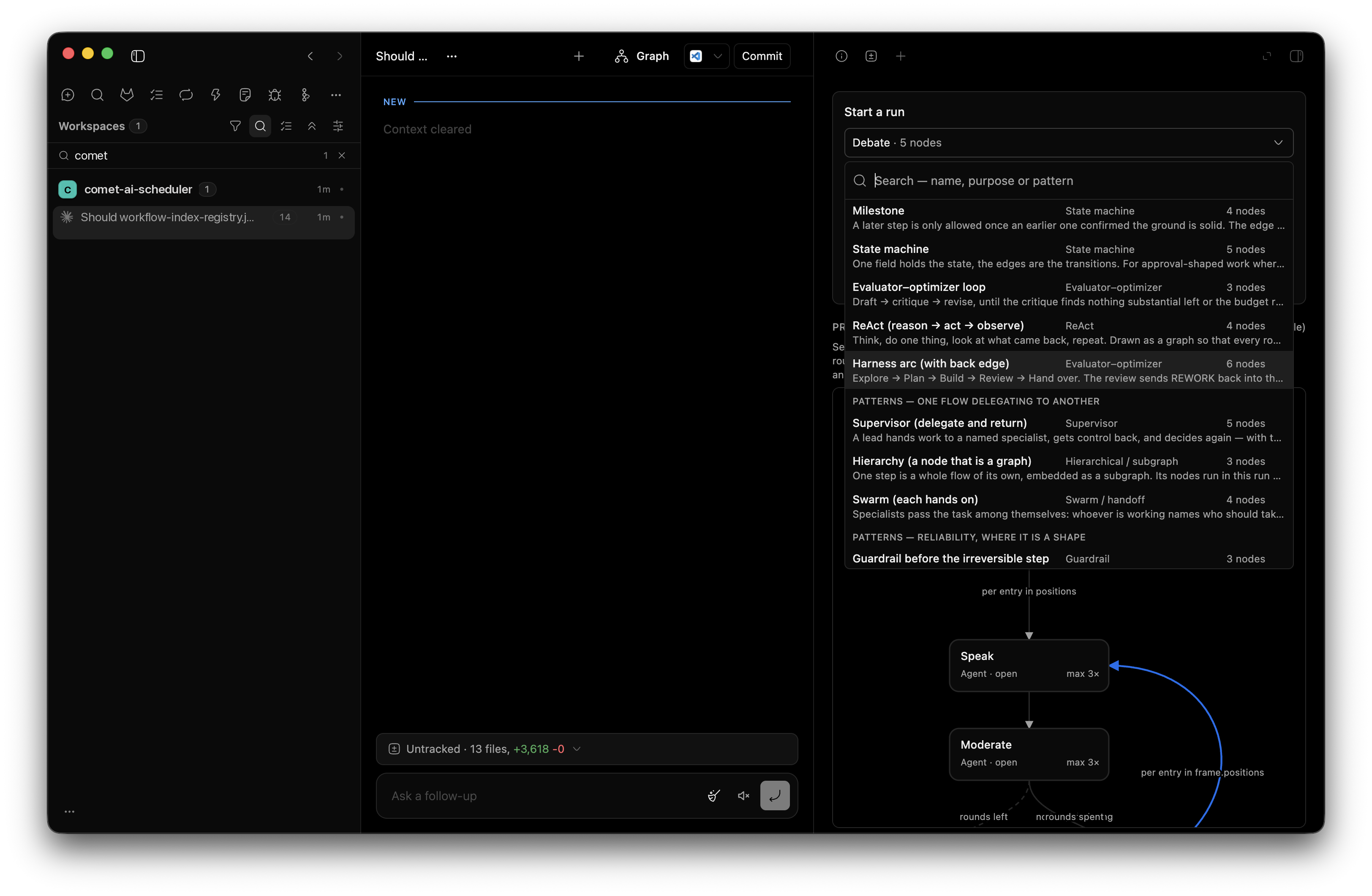Screen dimensions: 1372x896
Task: Click the Workspaces count badge
Action: (138, 125)
